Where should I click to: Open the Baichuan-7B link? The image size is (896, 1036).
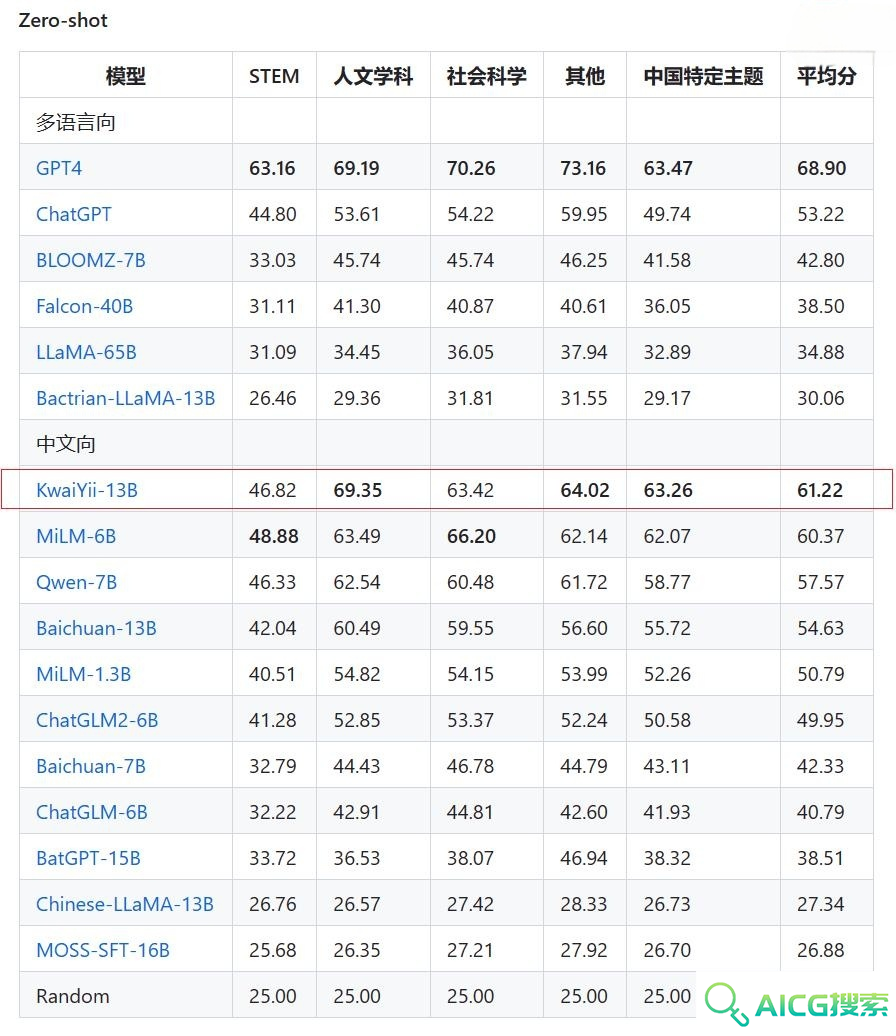91,766
